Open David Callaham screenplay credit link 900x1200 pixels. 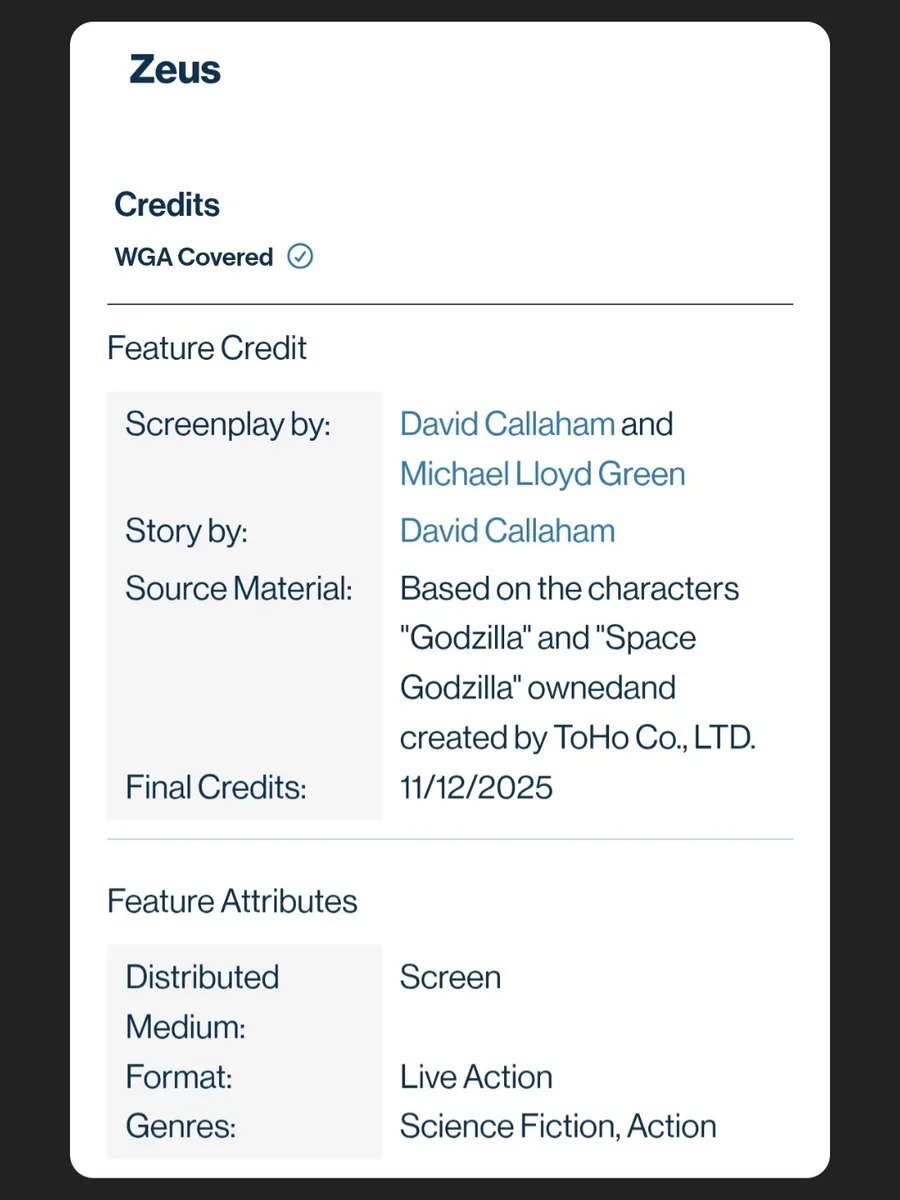pyautogui.click(x=507, y=424)
